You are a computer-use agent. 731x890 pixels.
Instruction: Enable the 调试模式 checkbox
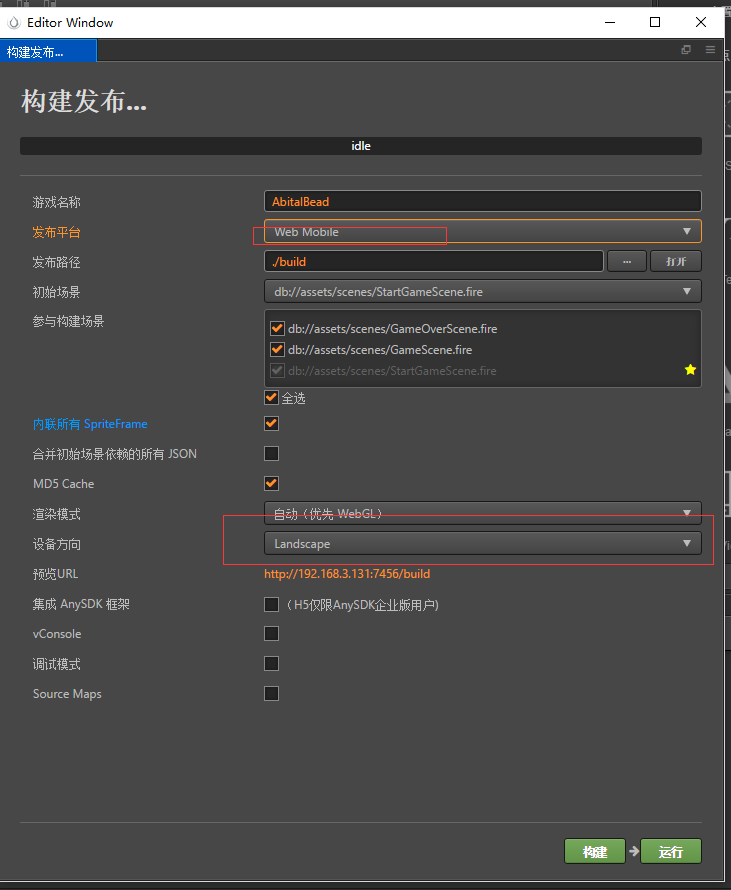tap(271, 664)
